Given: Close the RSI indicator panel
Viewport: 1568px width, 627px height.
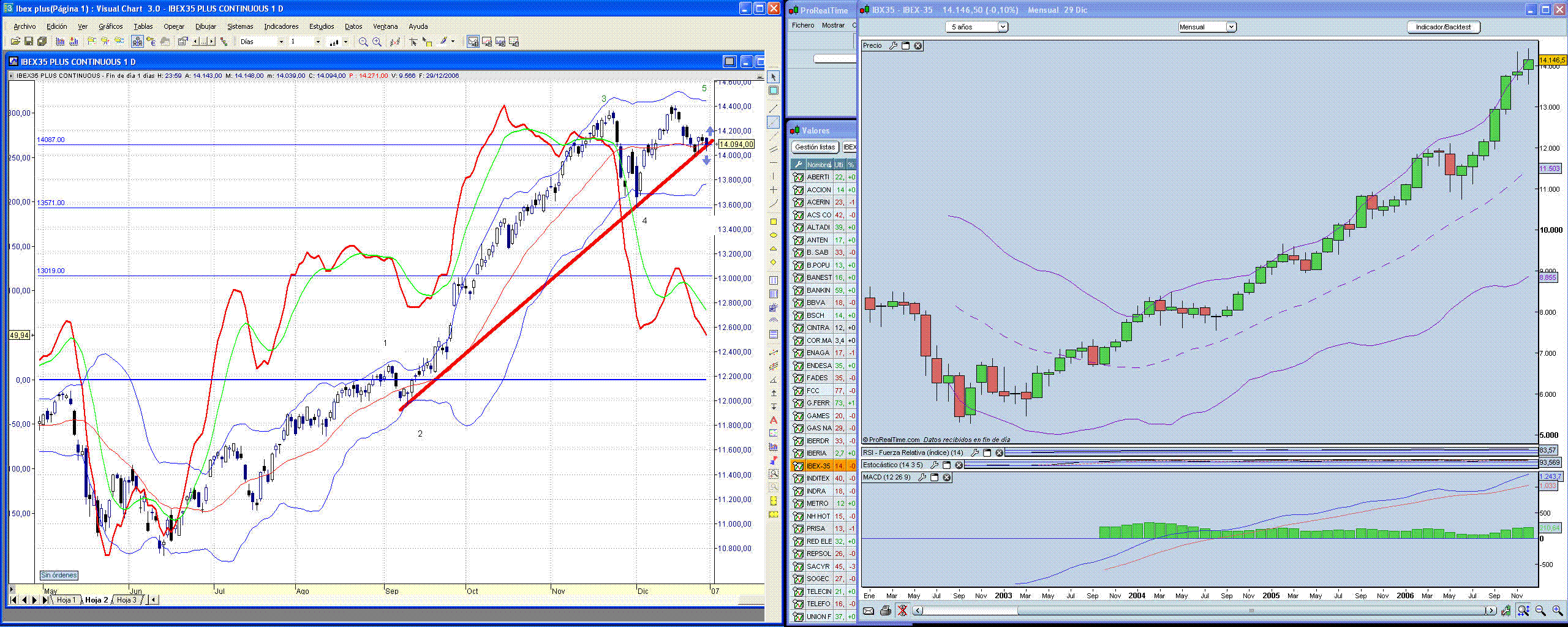Looking at the screenshot, I should tap(999, 452).
